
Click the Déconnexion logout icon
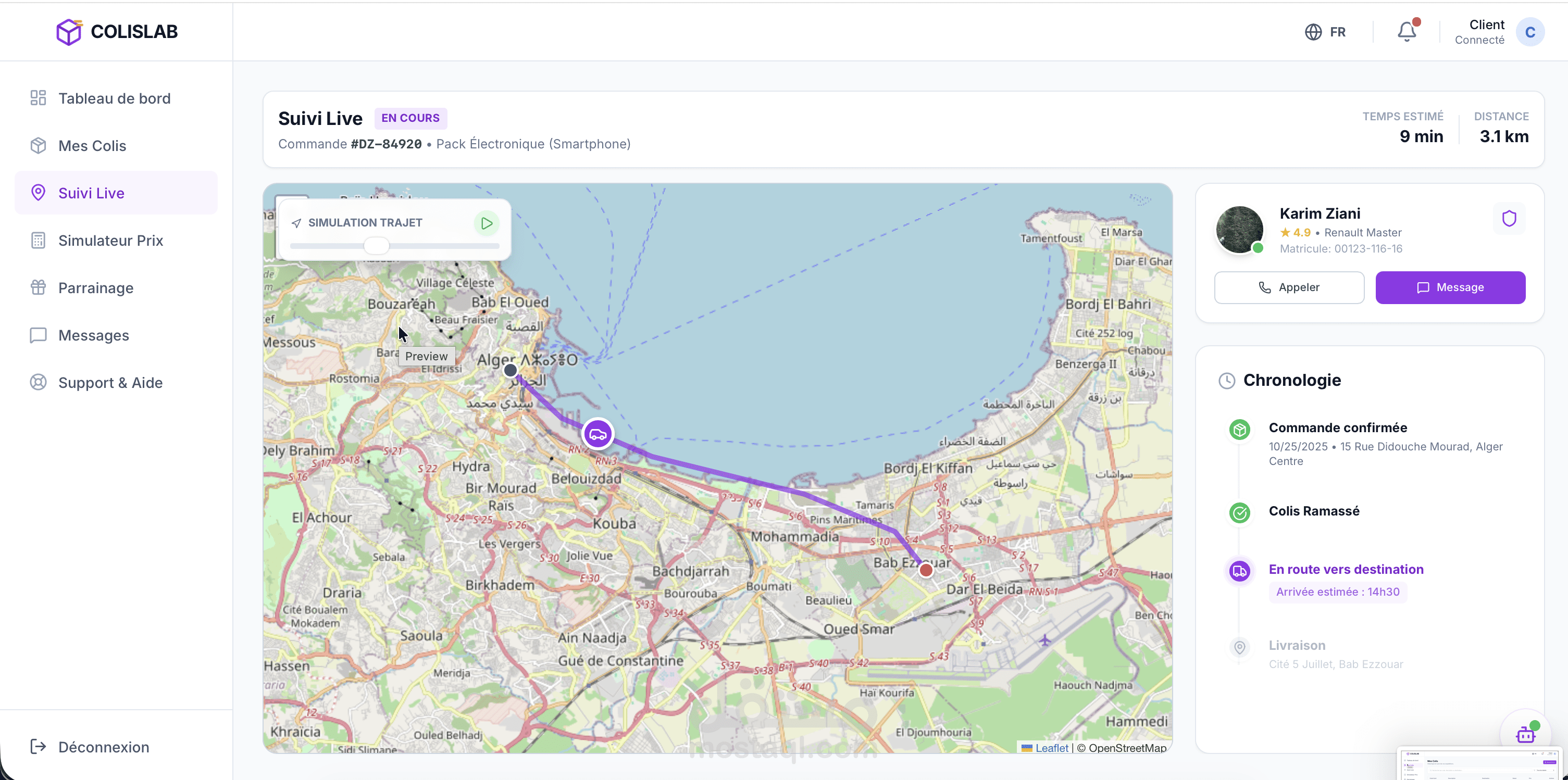[39, 747]
